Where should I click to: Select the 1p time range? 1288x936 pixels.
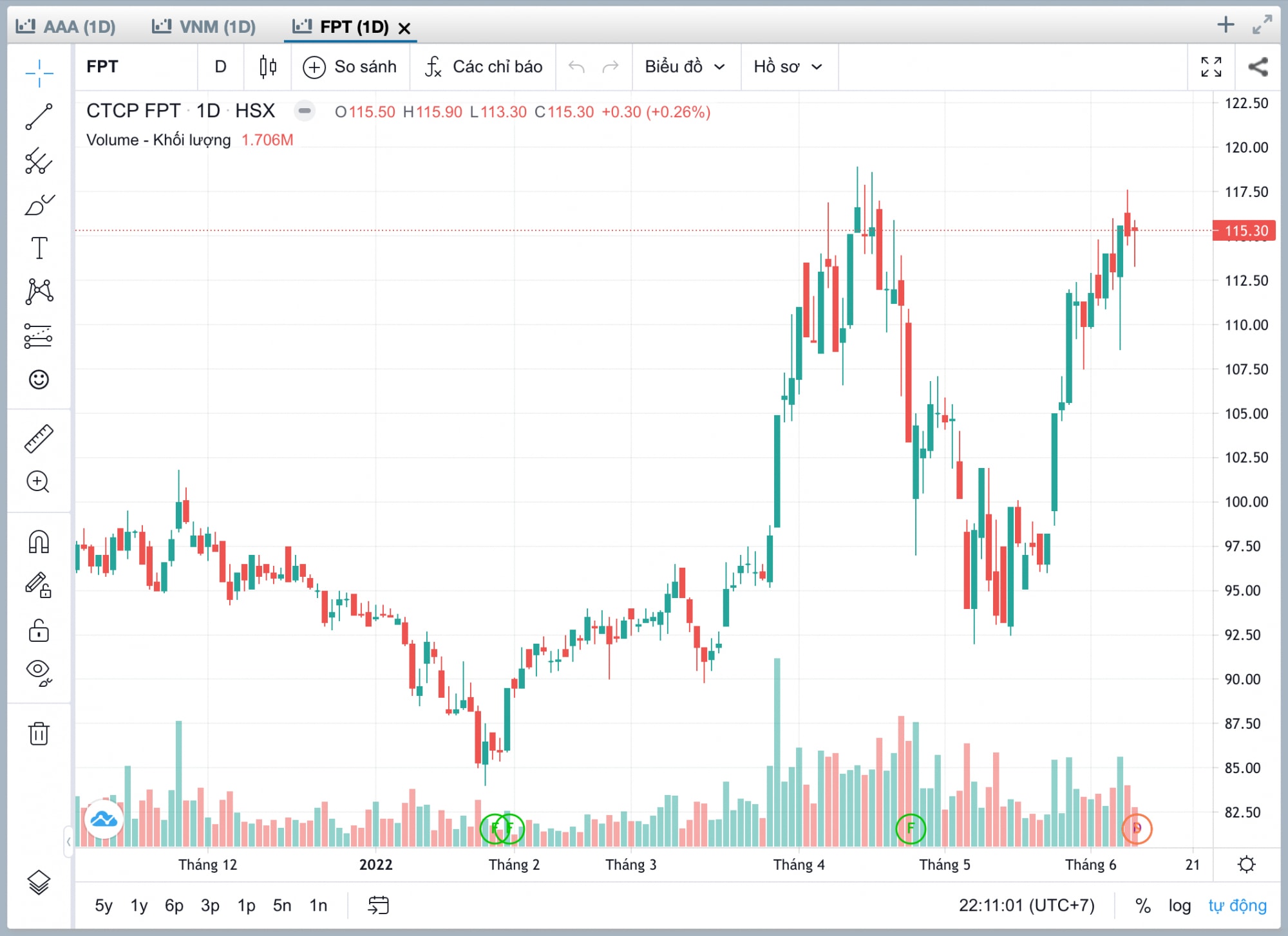(246, 905)
